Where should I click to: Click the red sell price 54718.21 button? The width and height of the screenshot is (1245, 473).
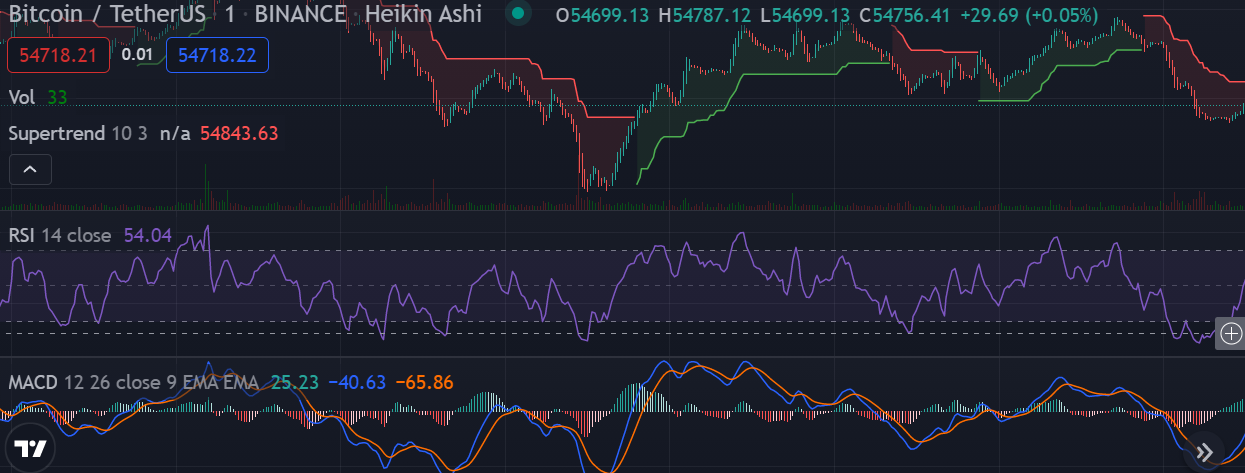(x=58, y=55)
